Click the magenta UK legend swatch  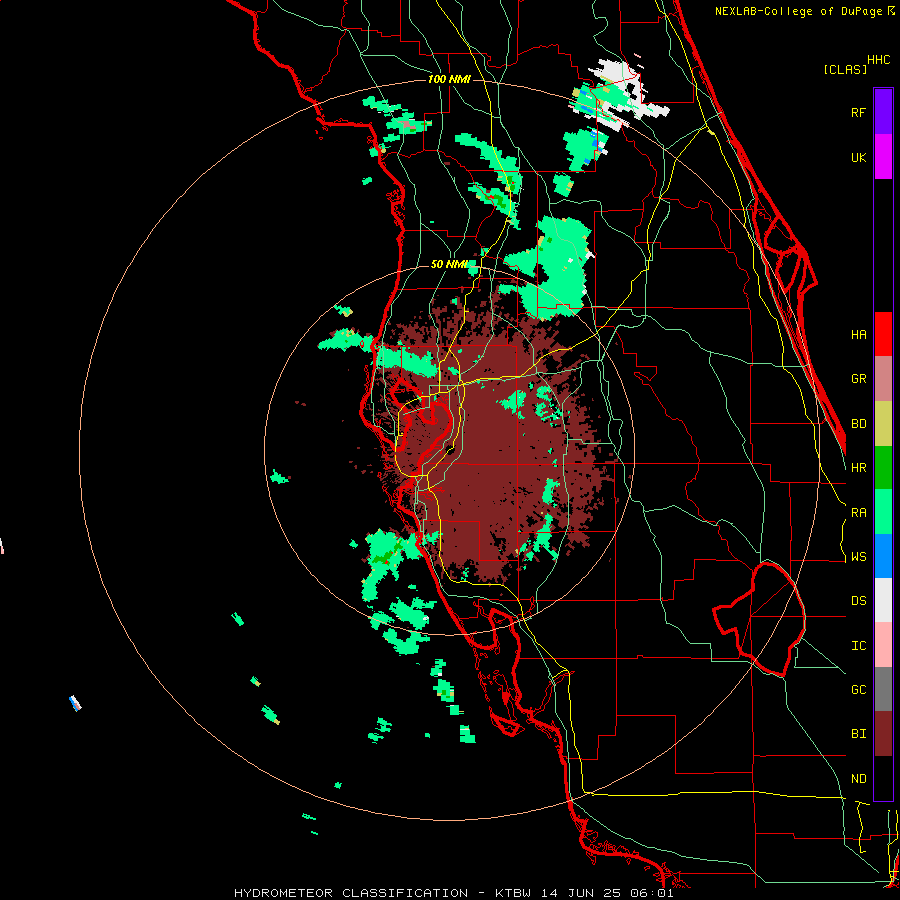[x=883, y=157]
